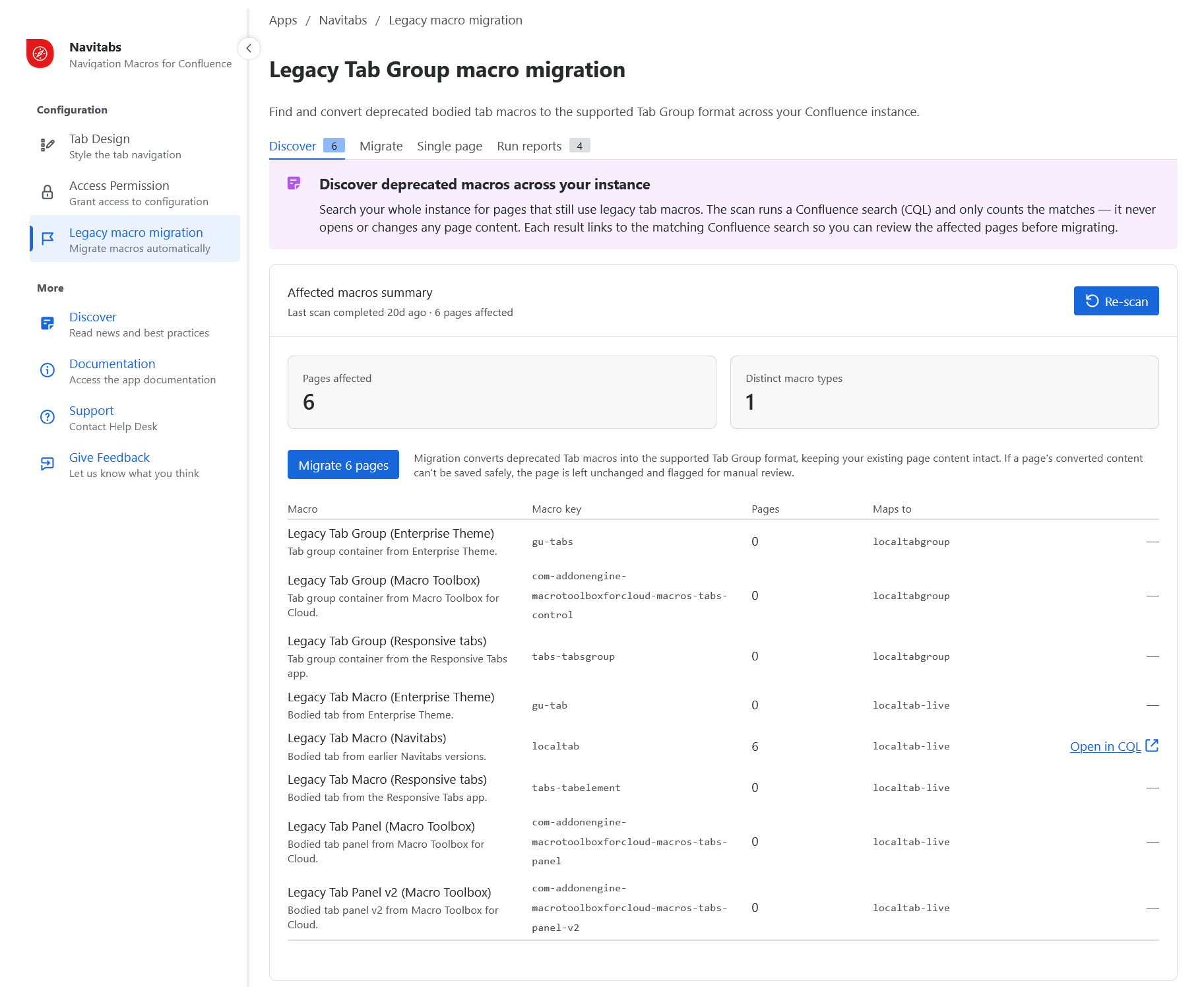
Task: Open the Run reports tab
Action: pyautogui.click(x=543, y=146)
